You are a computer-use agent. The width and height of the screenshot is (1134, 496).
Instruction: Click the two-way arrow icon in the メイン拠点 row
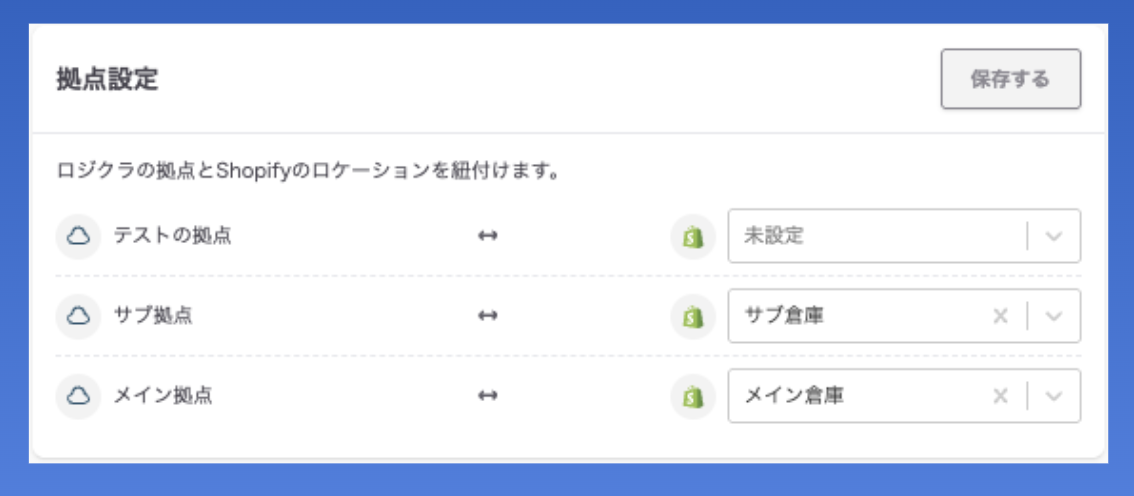(488, 396)
